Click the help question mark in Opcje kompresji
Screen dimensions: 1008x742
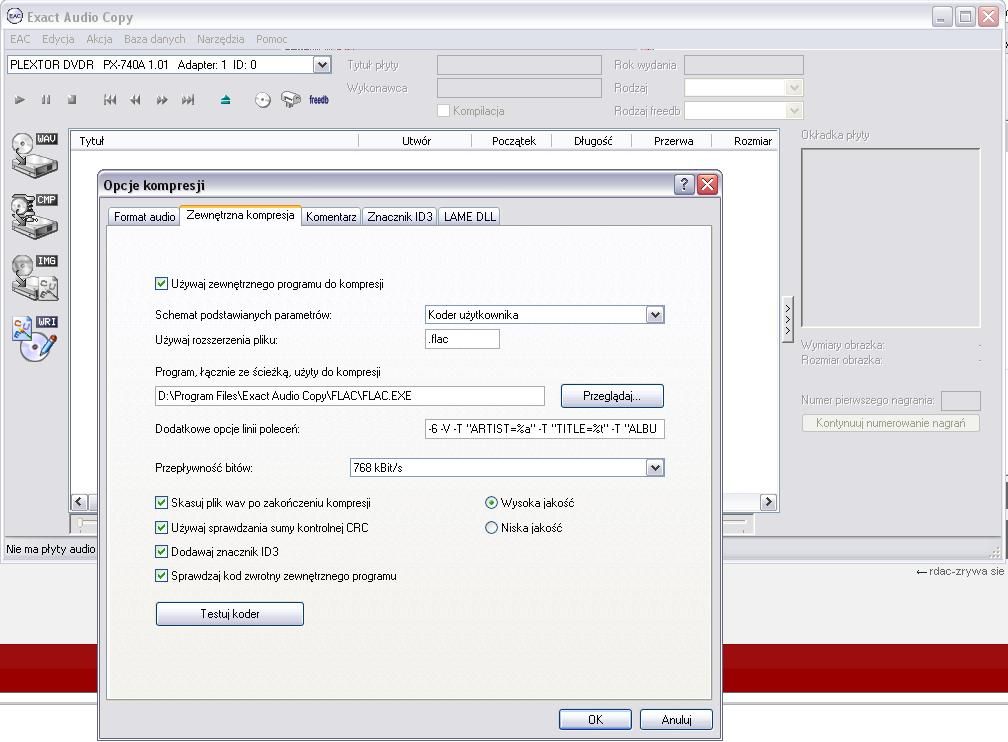pyautogui.click(x=684, y=185)
